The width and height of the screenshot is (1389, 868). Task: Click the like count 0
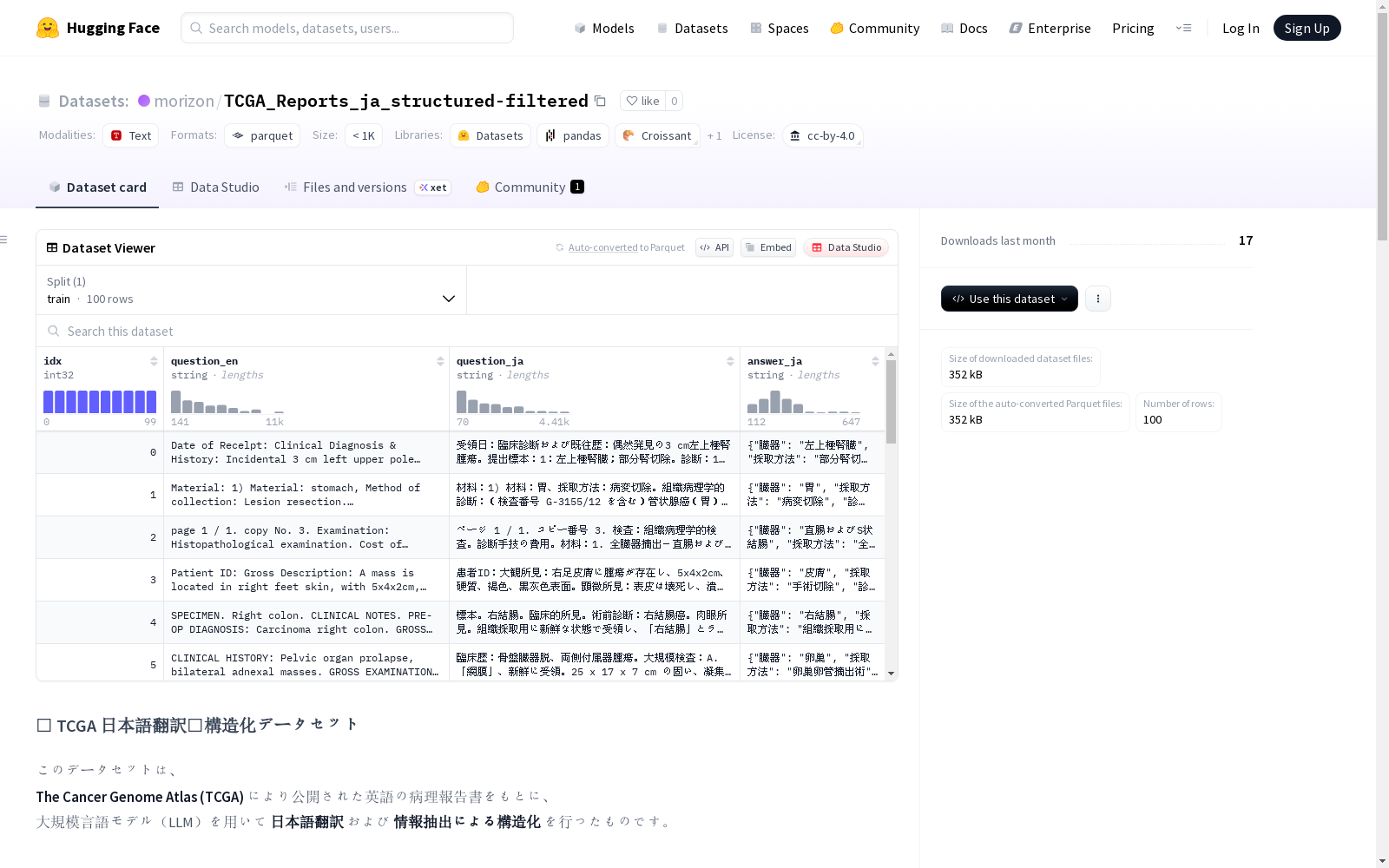click(x=675, y=101)
